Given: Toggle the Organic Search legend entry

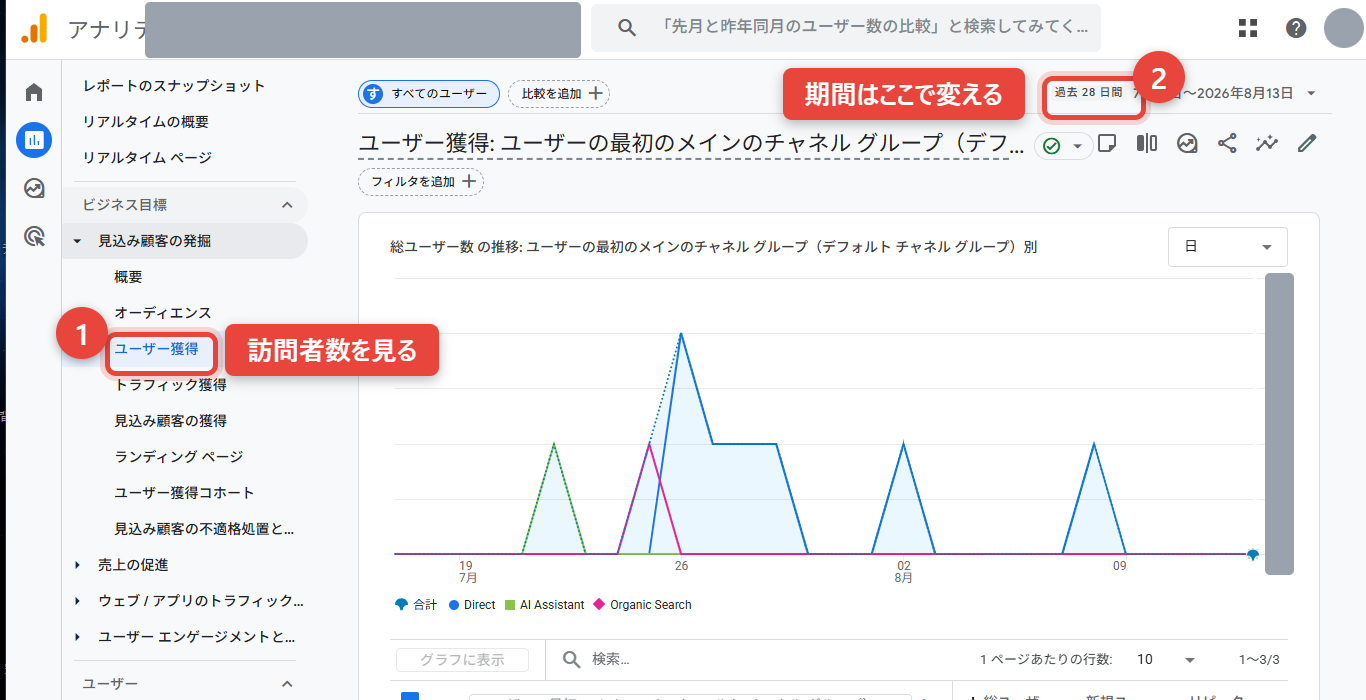Looking at the screenshot, I should click(642, 605).
